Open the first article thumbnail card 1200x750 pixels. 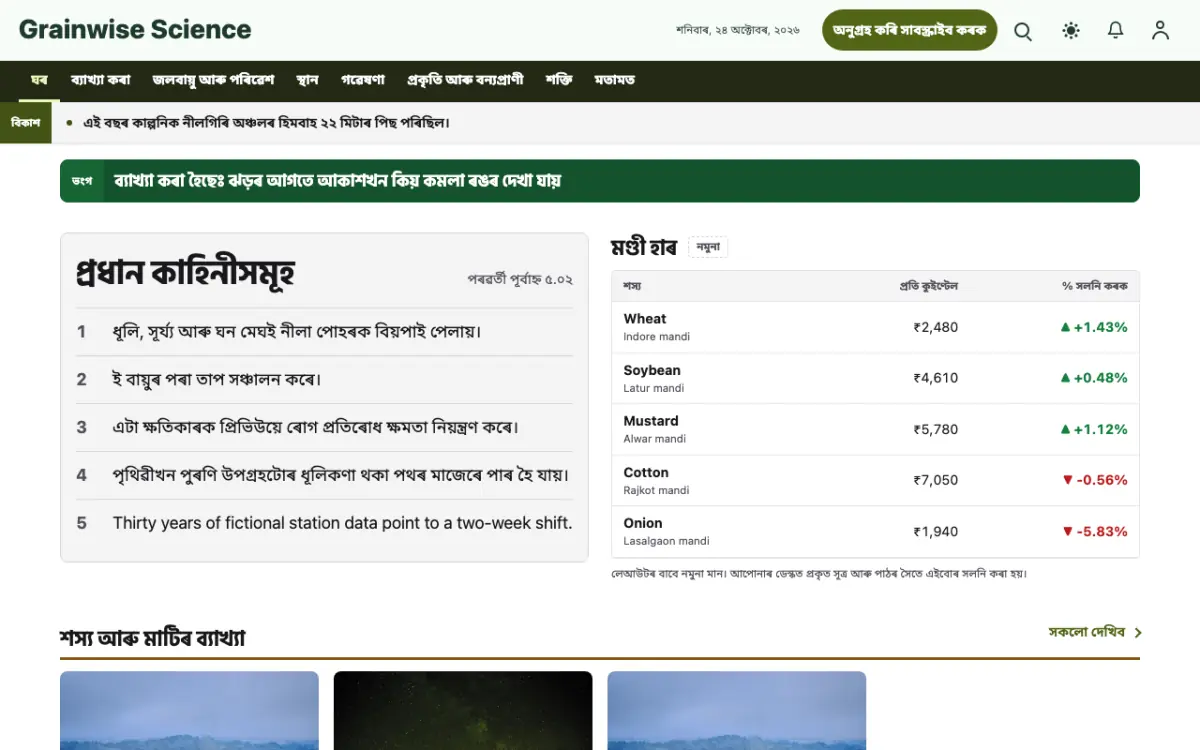[189, 710]
